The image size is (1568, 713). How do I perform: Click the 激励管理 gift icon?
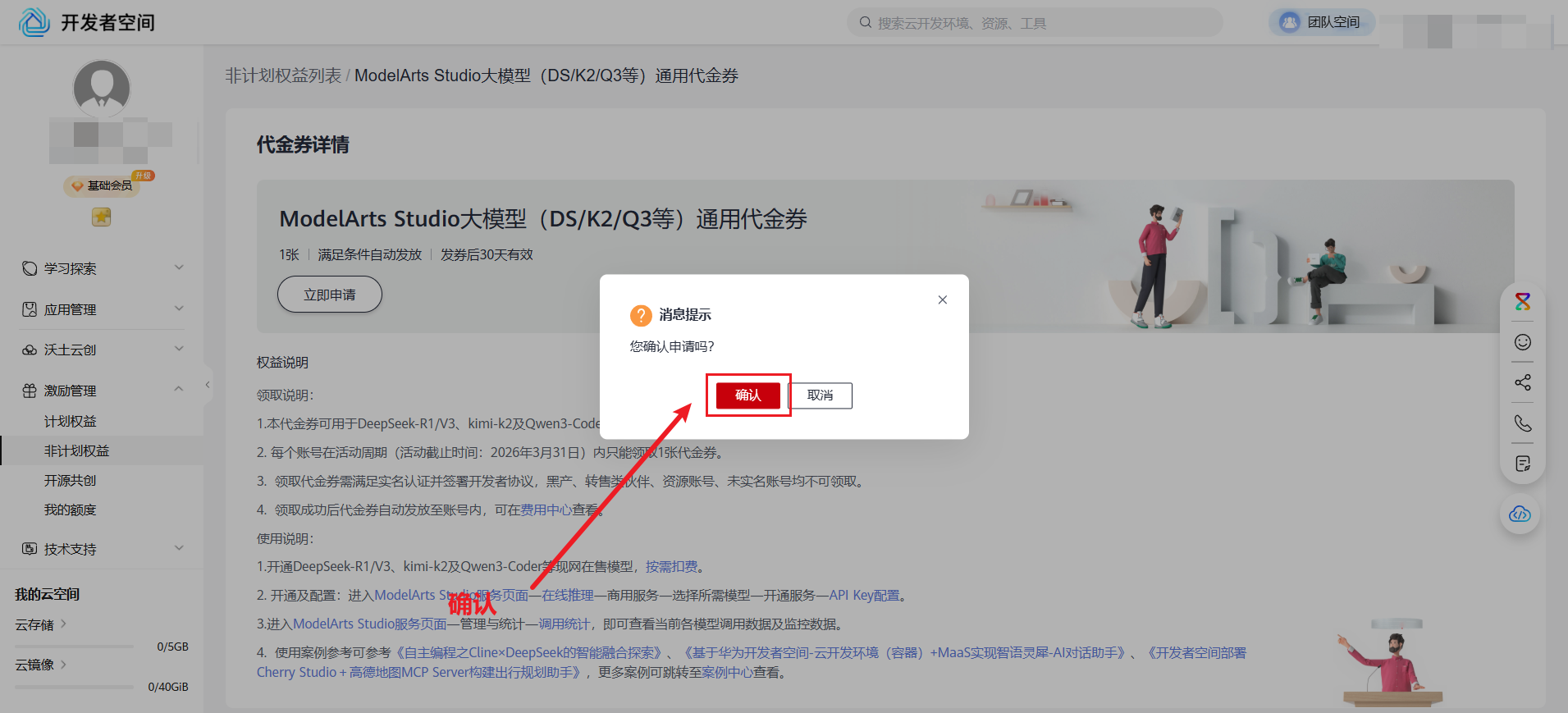coord(30,391)
